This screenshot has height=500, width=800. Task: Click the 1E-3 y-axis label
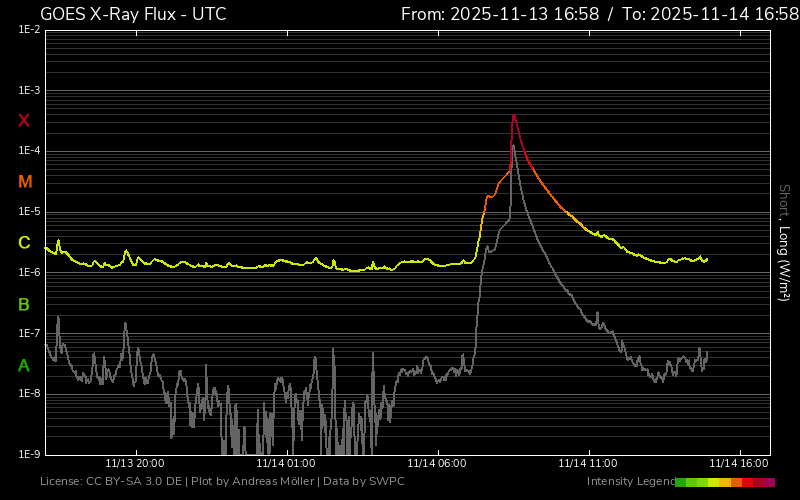click(29, 90)
